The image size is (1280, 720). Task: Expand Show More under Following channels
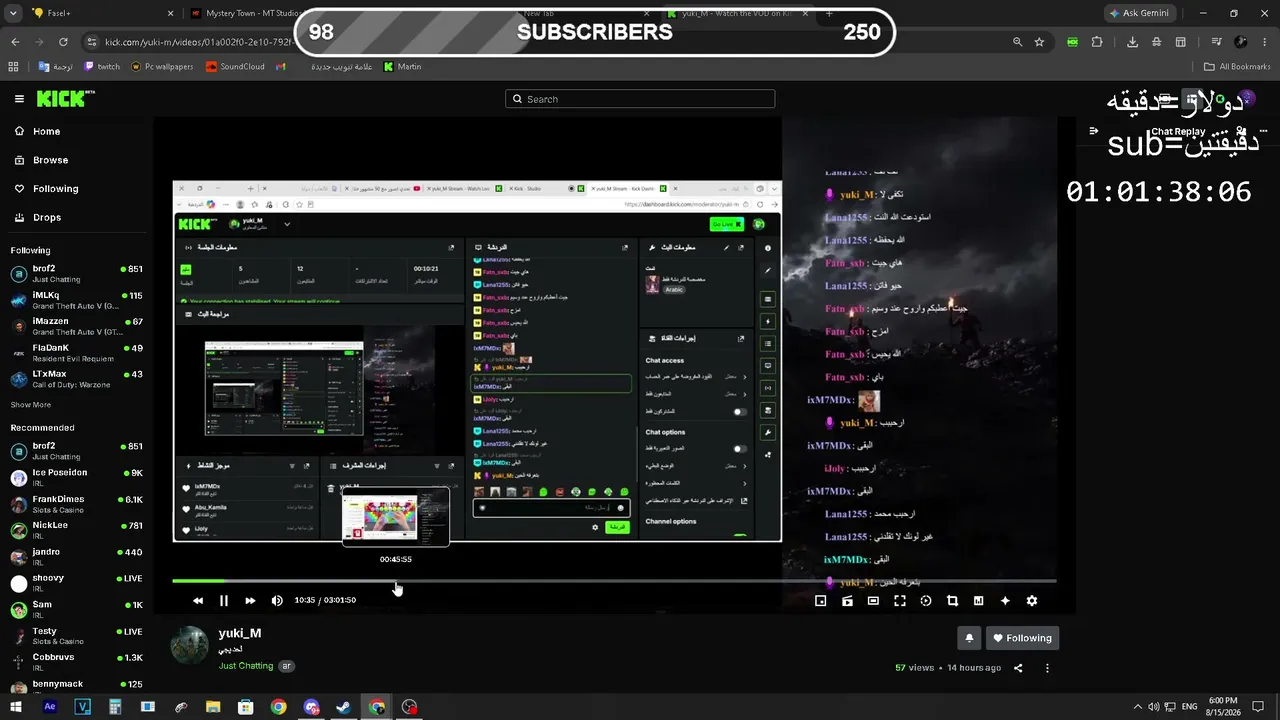click(31, 405)
